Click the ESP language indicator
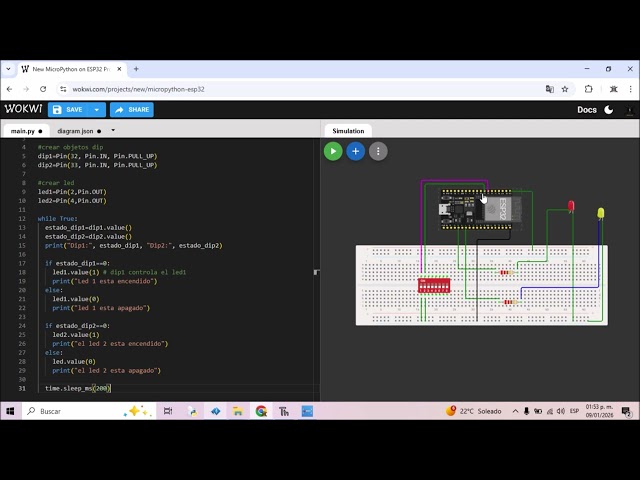Image resolution: width=640 pixels, height=480 pixels. coord(574,411)
